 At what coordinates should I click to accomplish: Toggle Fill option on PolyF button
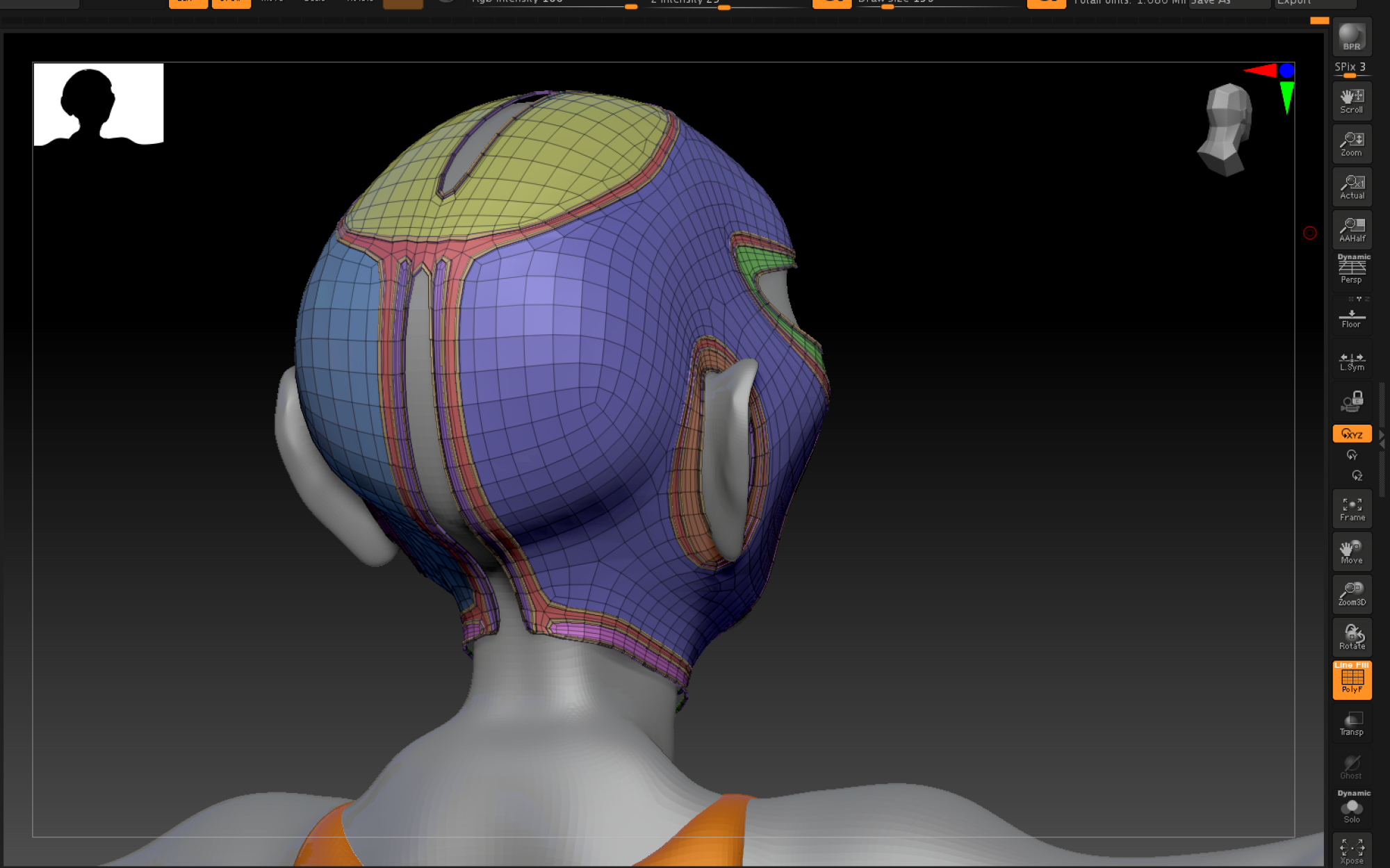[x=1362, y=665]
